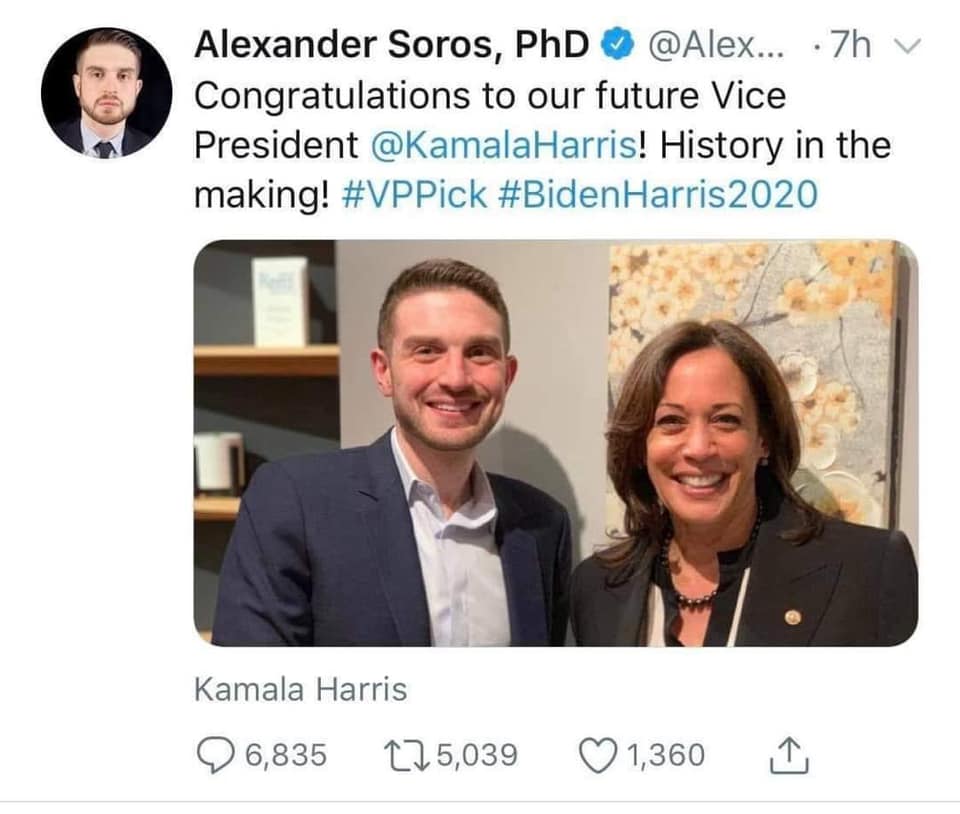Click the 1,360 like count
Image resolution: width=960 pixels, height=814 pixels.
tap(666, 755)
